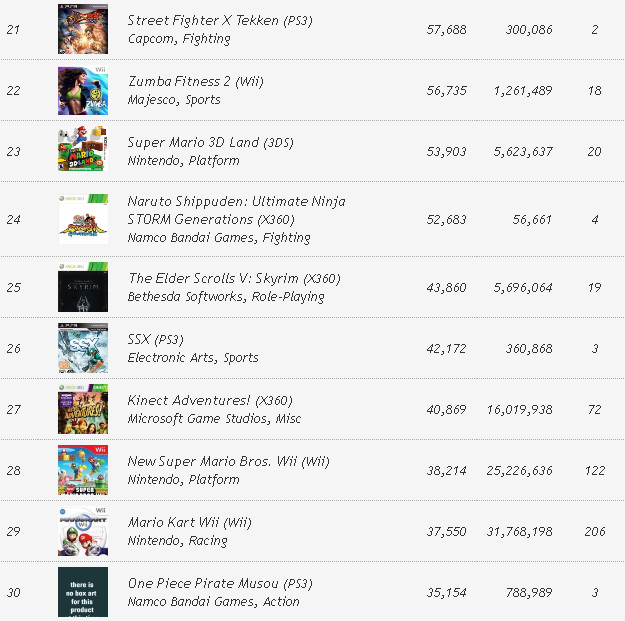Image resolution: width=625 pixels, height=621 pixels.
Task: Click Kinect Adventures! box art
Action: pos(83,409)
